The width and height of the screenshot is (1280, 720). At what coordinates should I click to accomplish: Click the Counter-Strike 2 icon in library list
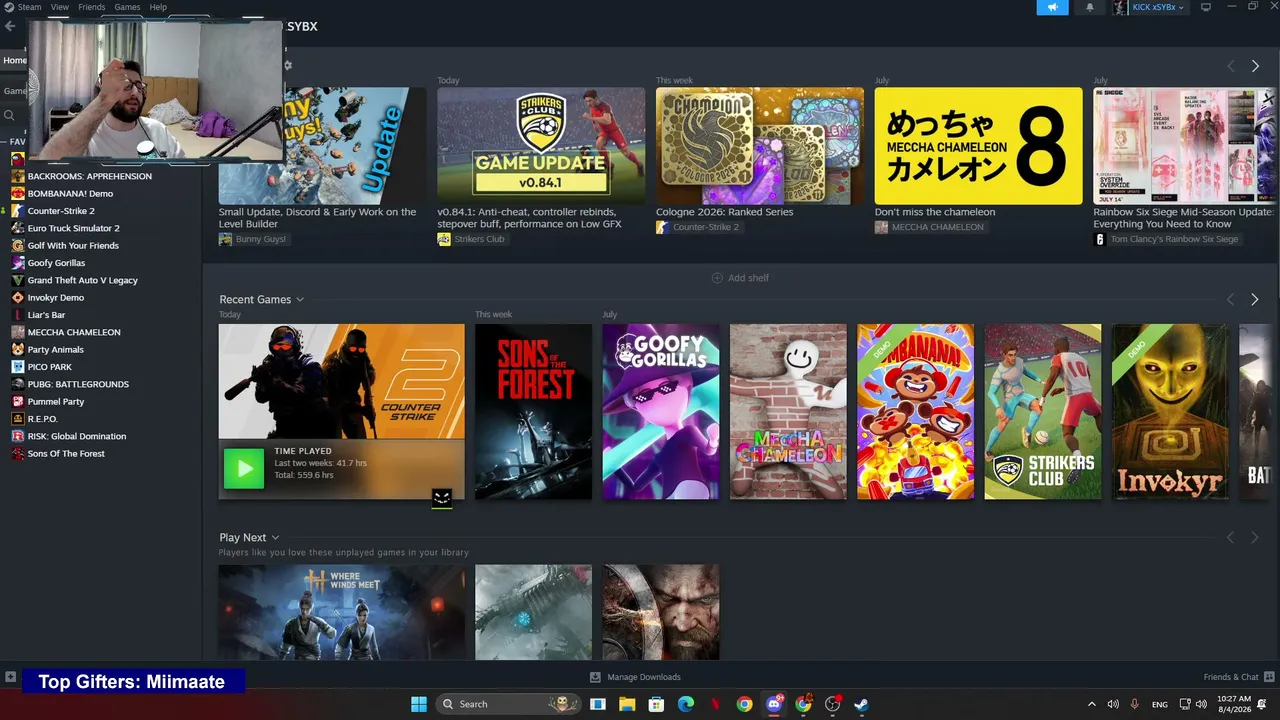pyautogui.click(x=18, y=211)
